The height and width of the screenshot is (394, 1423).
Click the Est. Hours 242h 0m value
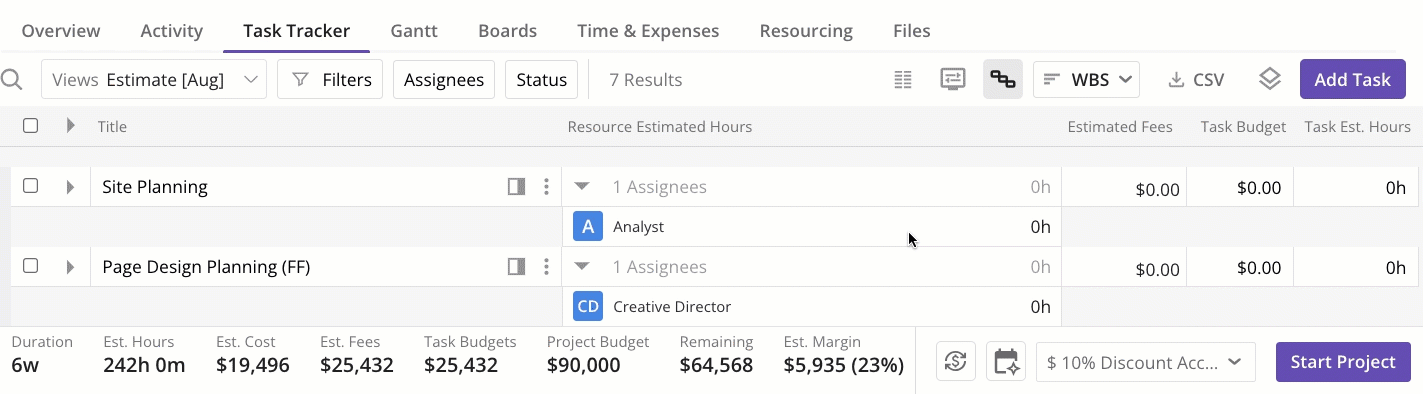144,365
